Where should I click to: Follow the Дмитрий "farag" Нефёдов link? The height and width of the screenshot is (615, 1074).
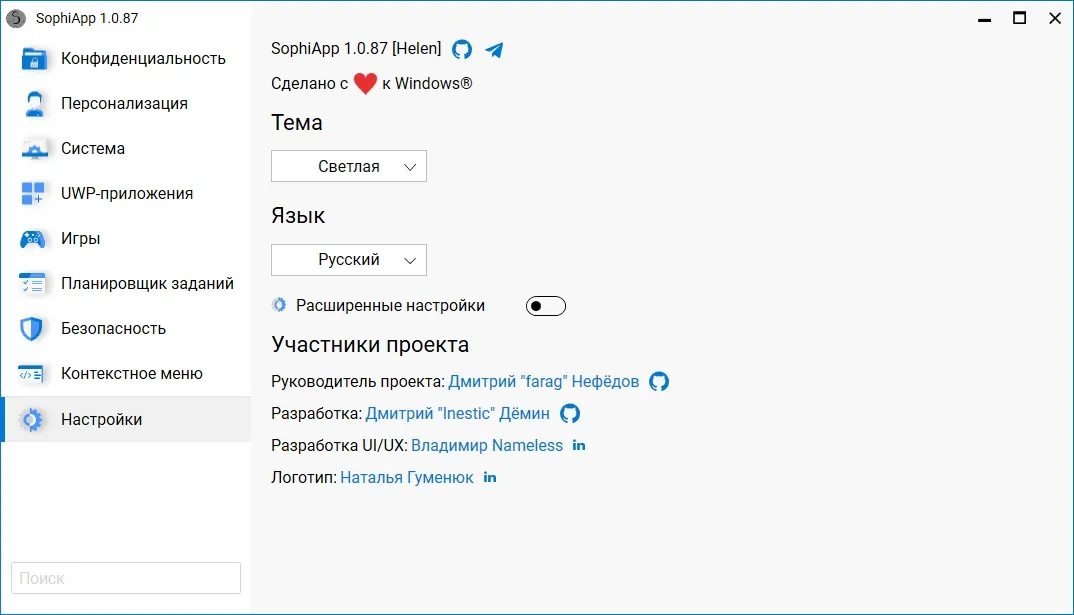[544, 381]
